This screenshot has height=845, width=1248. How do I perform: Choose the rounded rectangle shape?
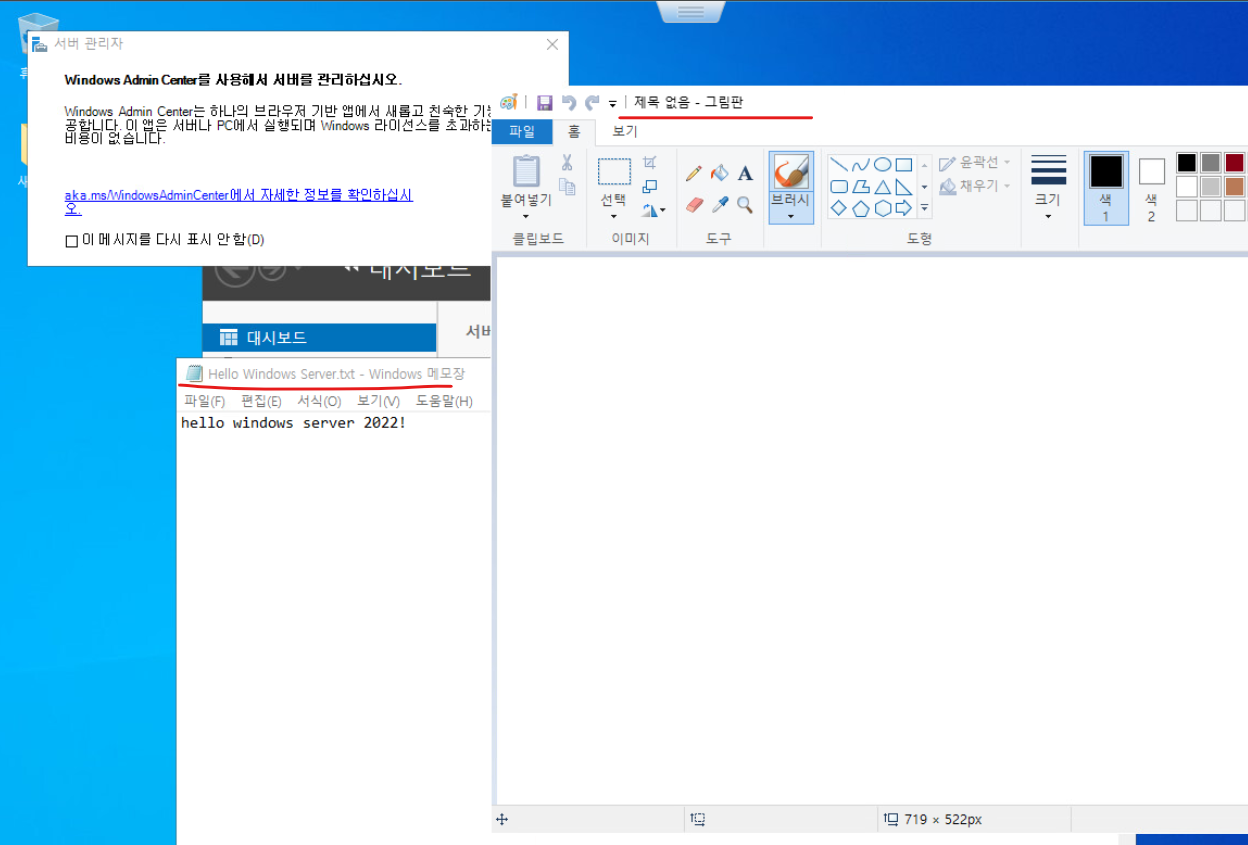pos(838,187)
